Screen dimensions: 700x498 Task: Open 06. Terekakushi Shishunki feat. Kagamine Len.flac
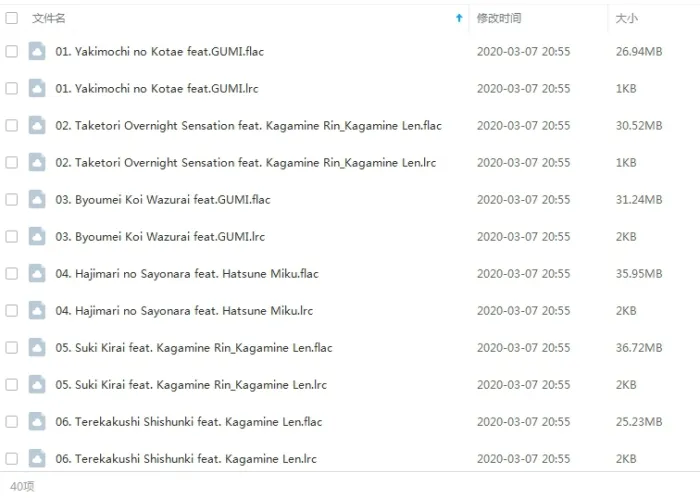(x=189, y=422)
